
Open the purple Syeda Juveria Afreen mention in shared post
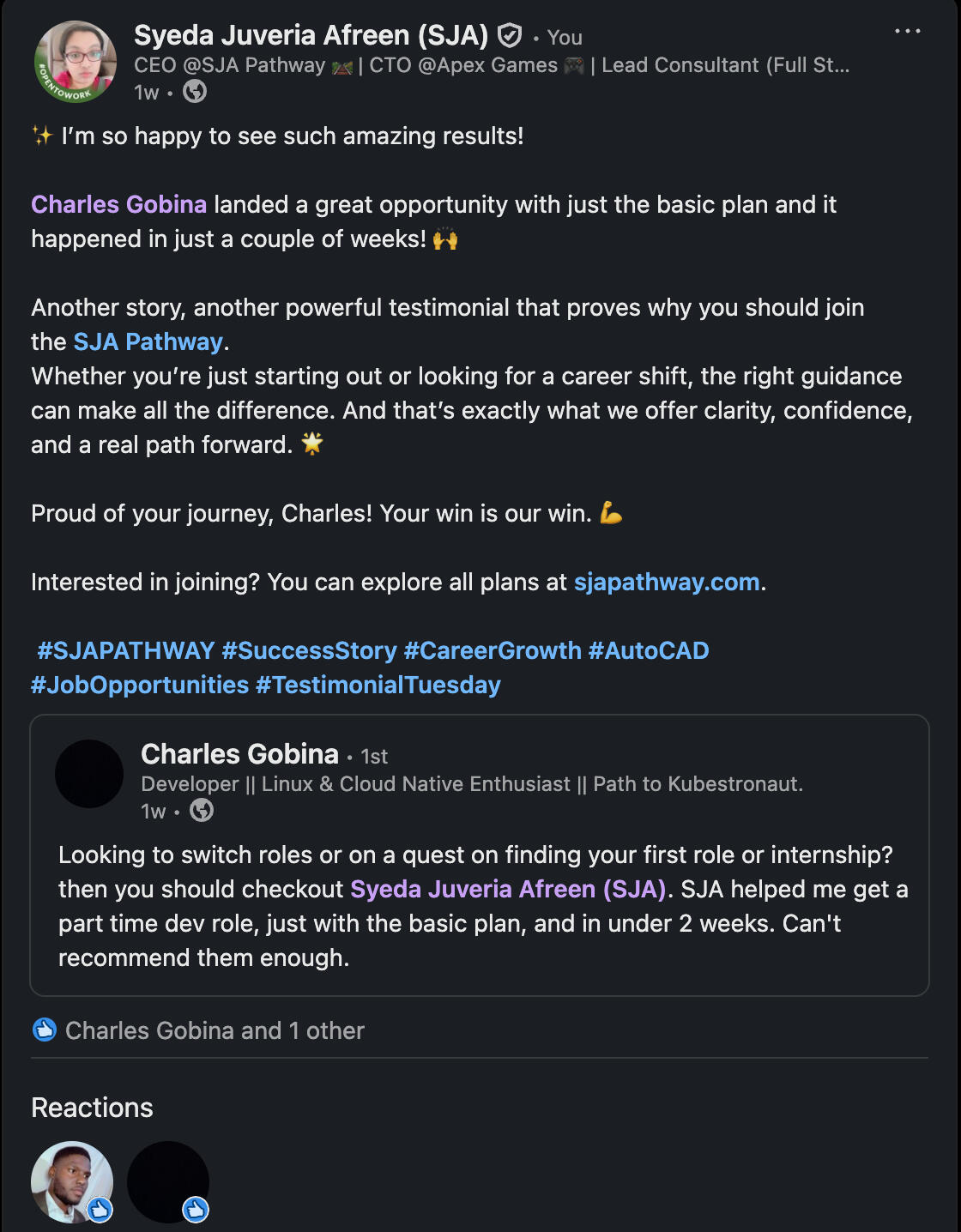coord(508,890)
